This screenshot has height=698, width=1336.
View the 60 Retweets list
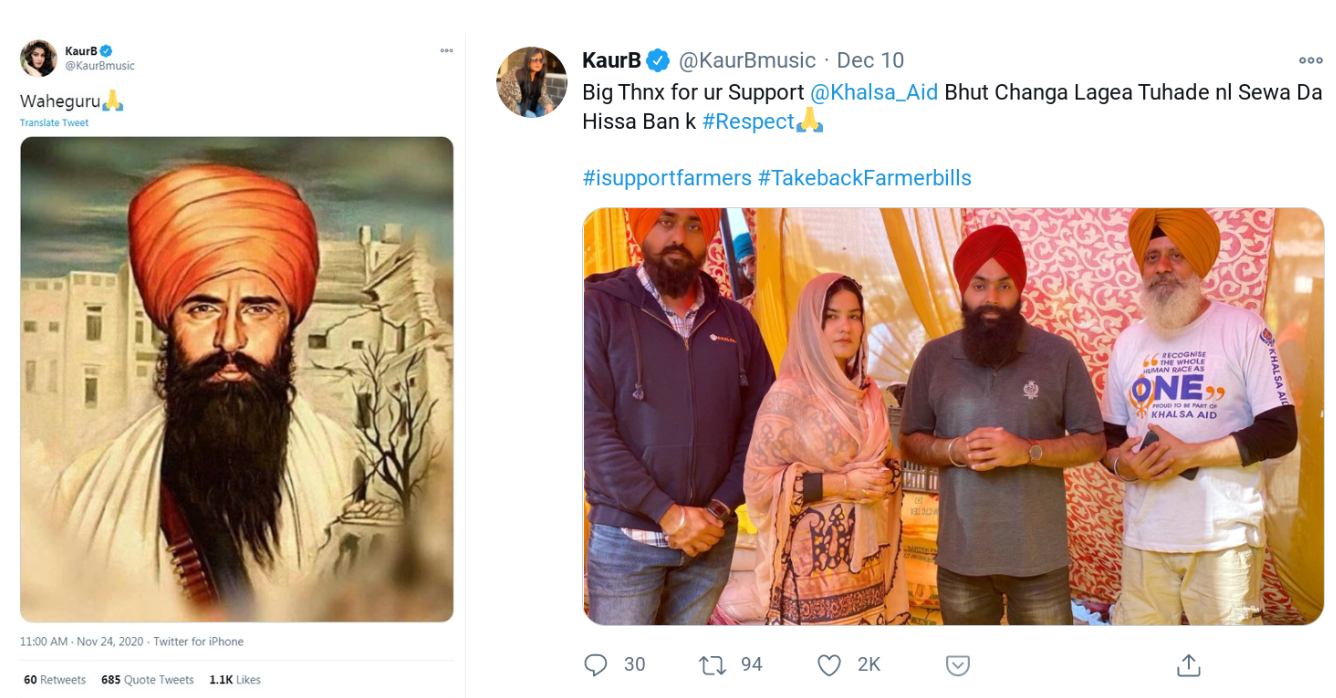tap(55, 680)
